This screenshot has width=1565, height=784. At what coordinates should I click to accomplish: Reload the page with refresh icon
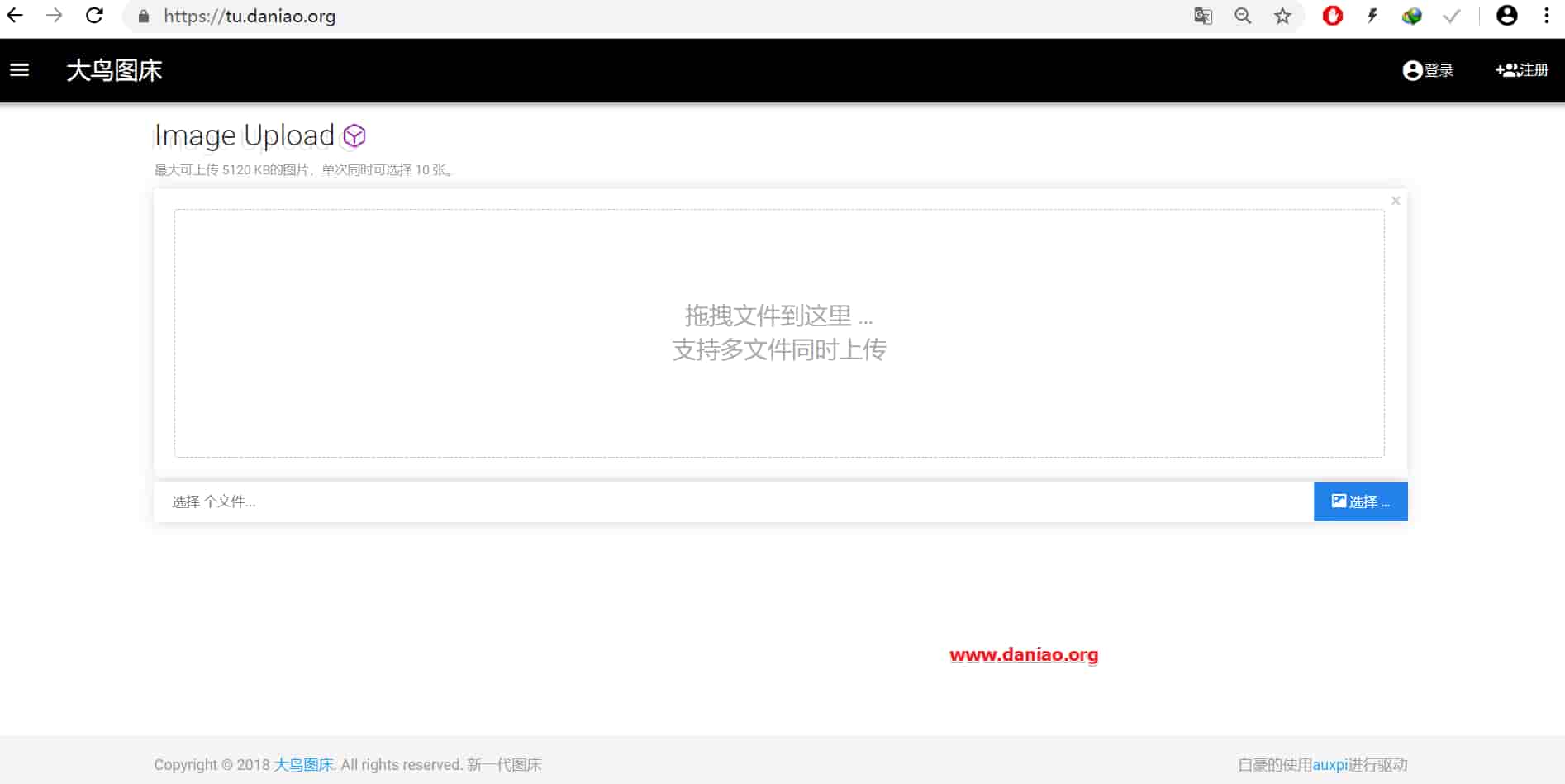[x=94, y=16]
